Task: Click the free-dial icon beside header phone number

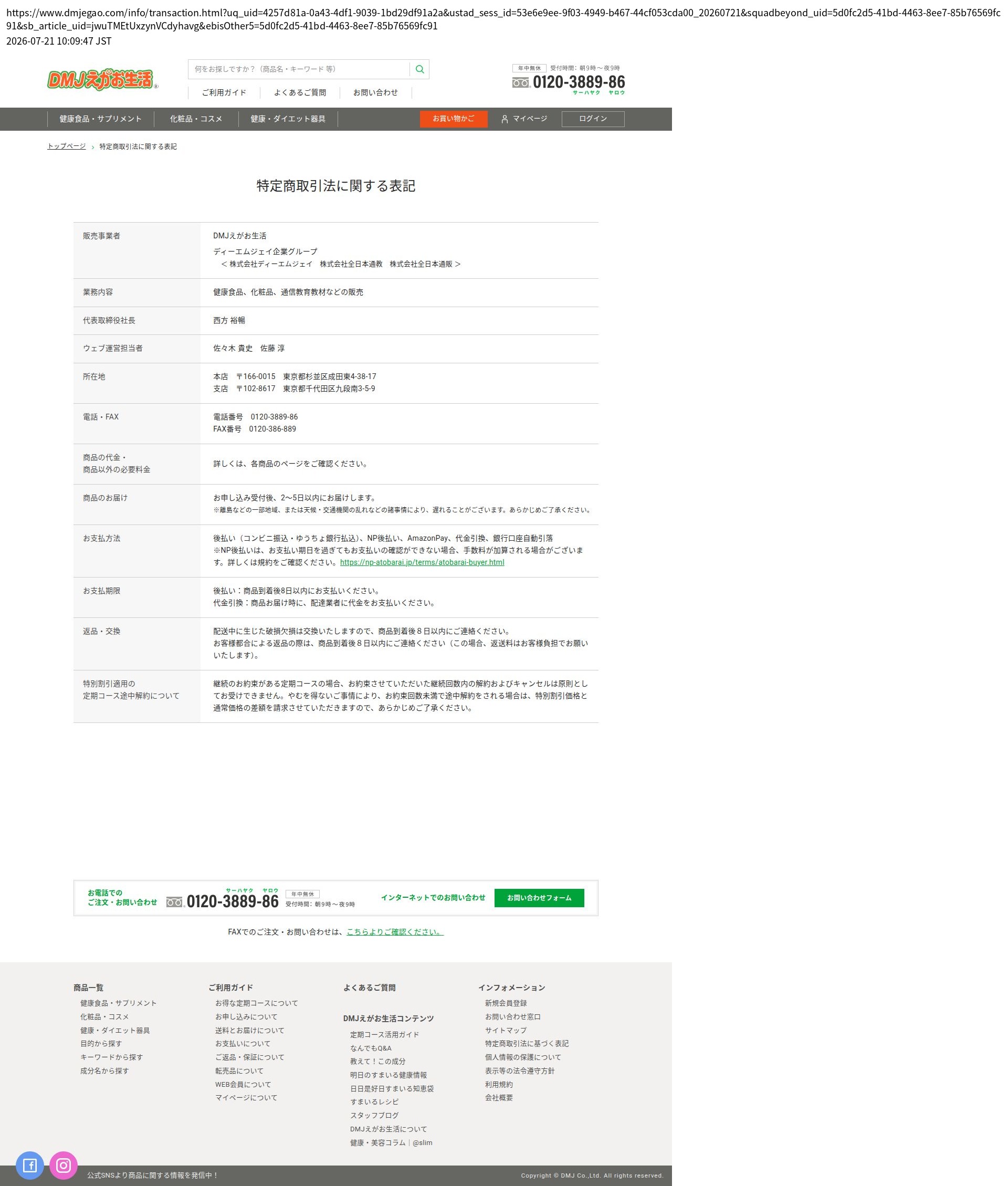Action: point(521,83)
